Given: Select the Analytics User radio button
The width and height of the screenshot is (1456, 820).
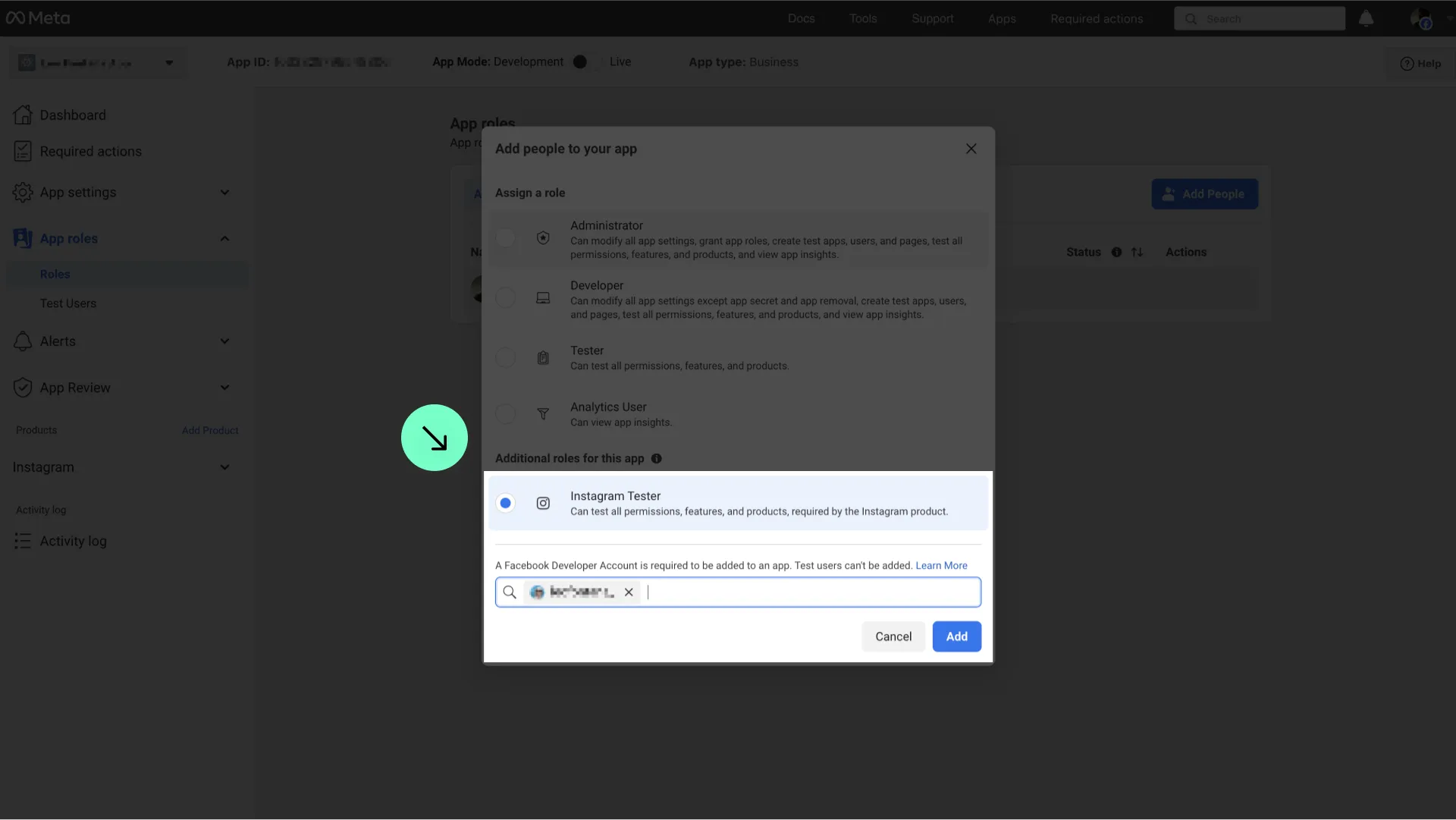Looking at the screenshot, I should 505,413.
